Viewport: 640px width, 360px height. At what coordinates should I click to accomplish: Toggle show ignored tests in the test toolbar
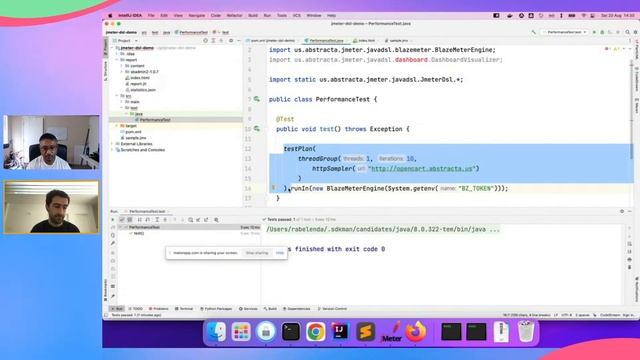pyautogui.click(x=130, y=220)
